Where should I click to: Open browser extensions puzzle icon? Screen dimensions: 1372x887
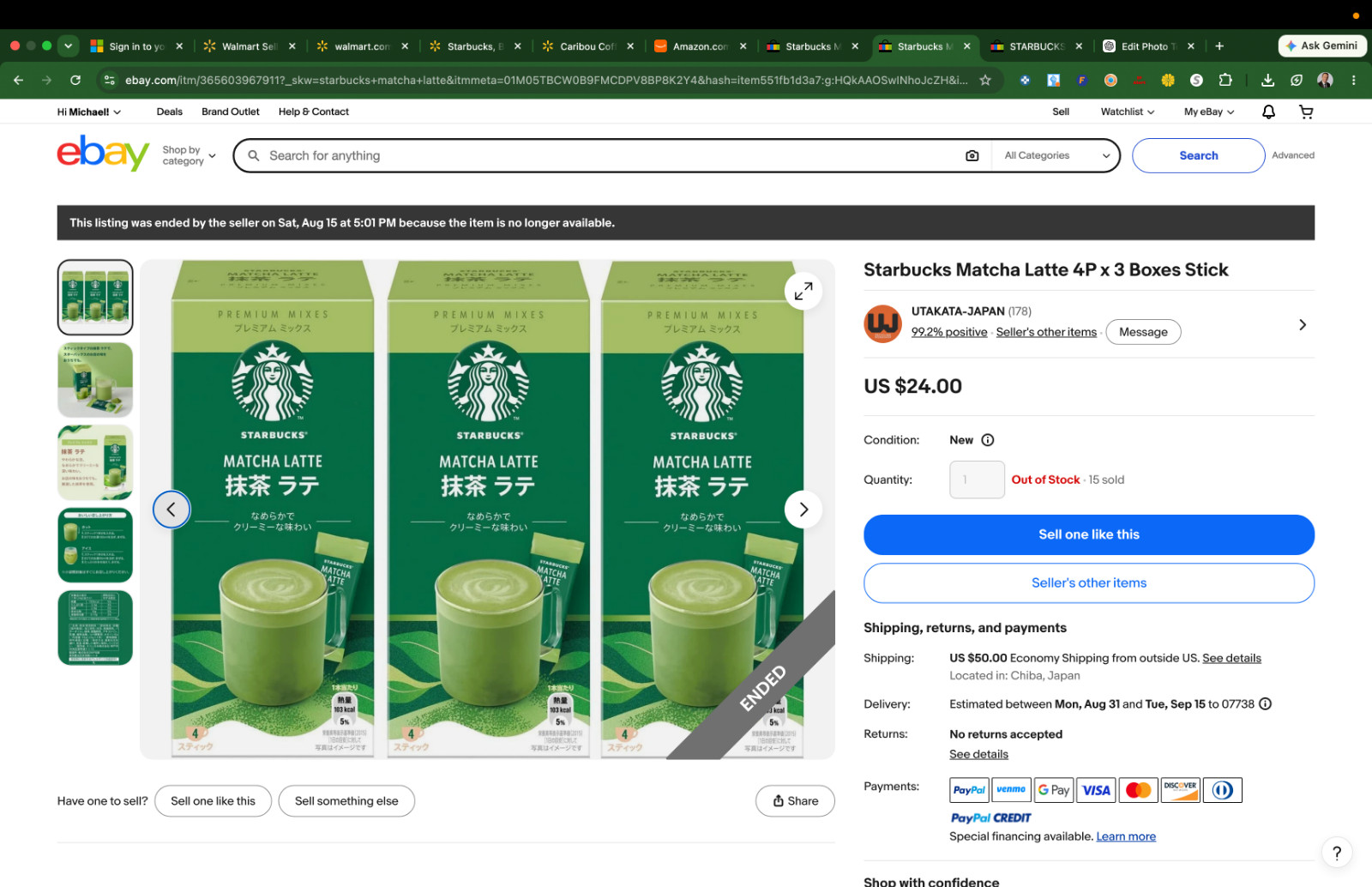1225,80
